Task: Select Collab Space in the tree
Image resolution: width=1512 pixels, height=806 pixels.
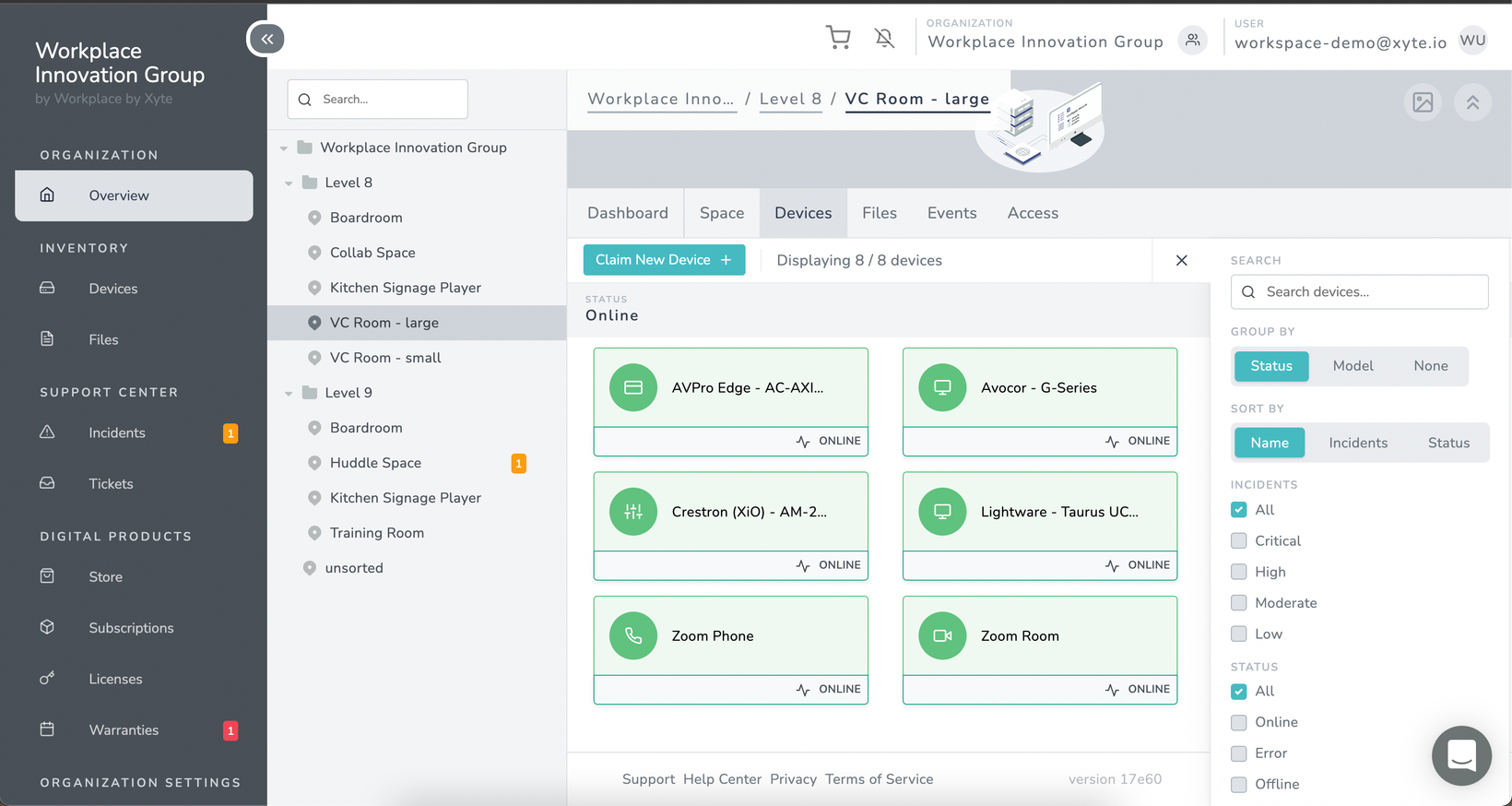Action: pyautogui.click(x=372, y=253)
